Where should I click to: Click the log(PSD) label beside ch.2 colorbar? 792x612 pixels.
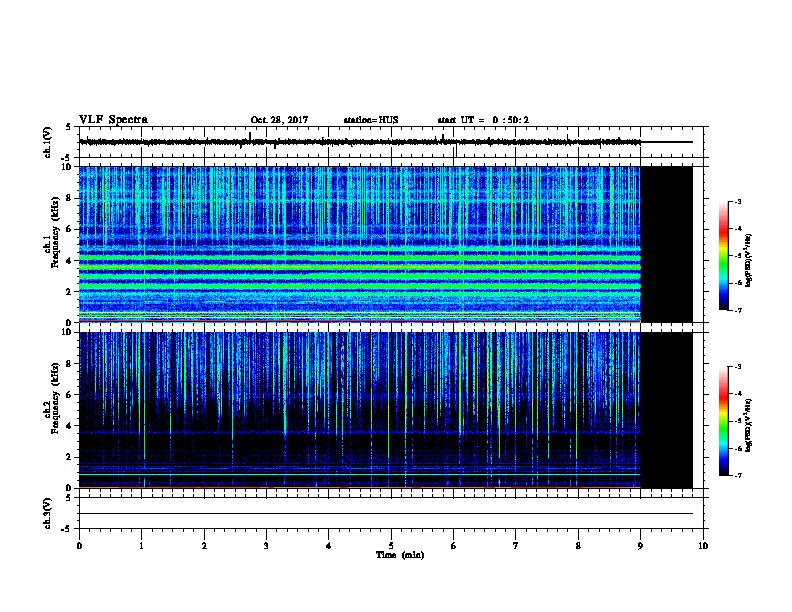748,425
